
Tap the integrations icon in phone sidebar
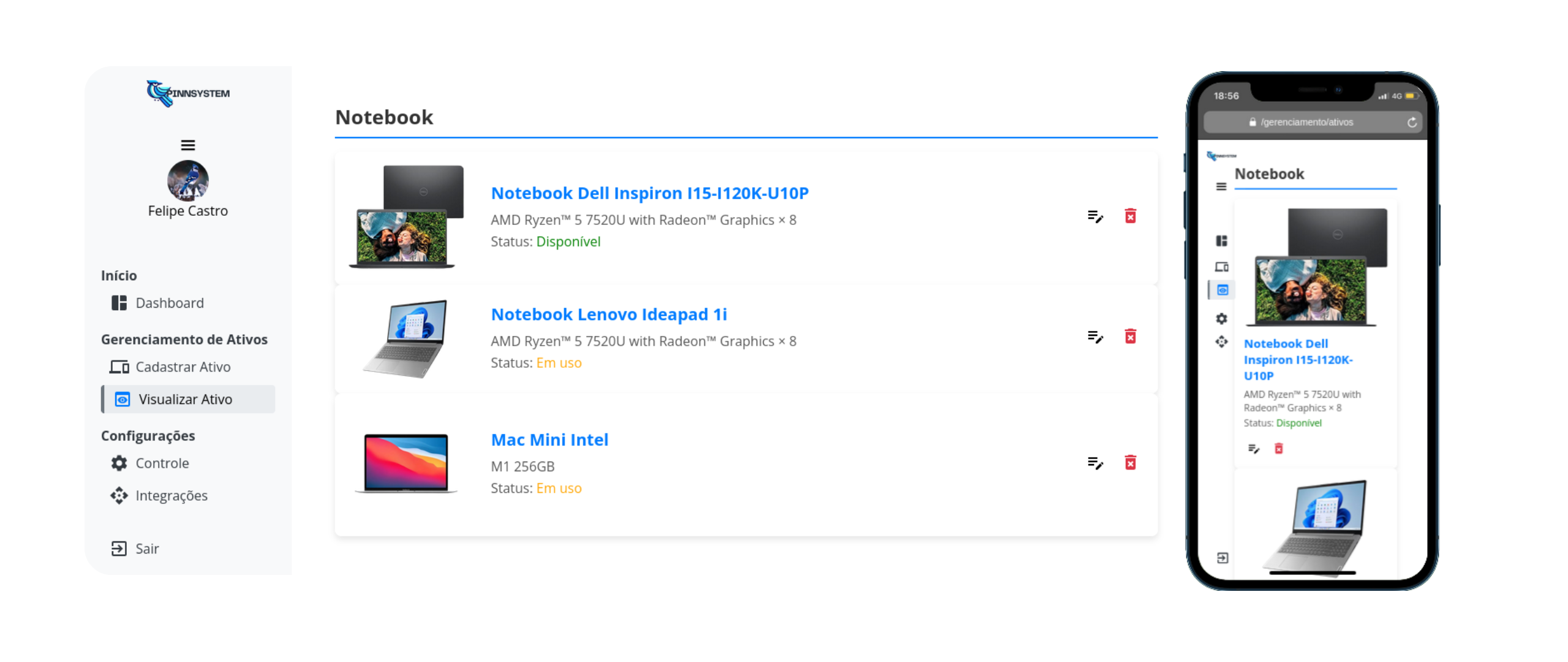(1221, 341)
